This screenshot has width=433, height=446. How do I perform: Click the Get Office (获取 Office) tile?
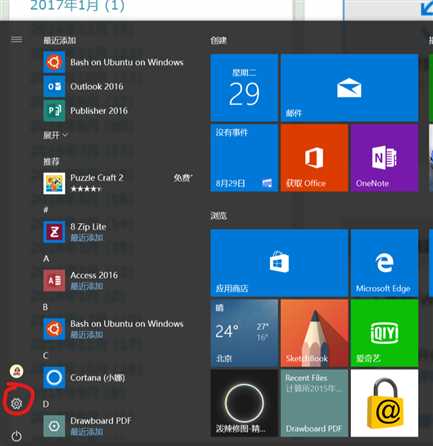click(314, 158)
